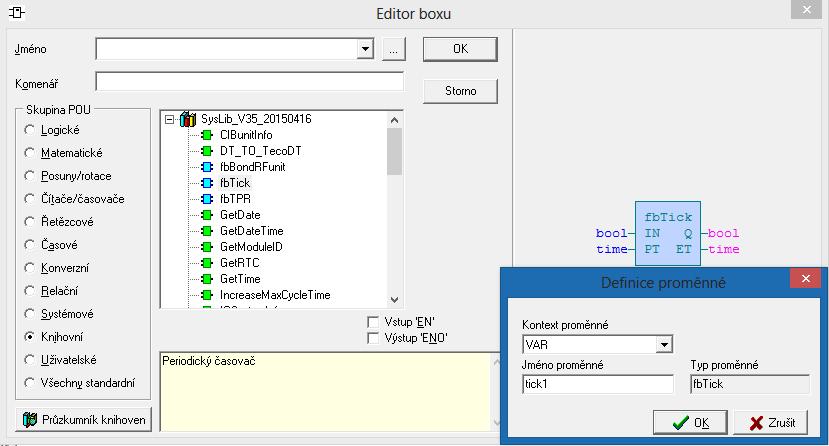This screenshot has height=446, width=829.
Task: Select the Matematické POU group
Action: pyautogui.click(x=30, y=153)
